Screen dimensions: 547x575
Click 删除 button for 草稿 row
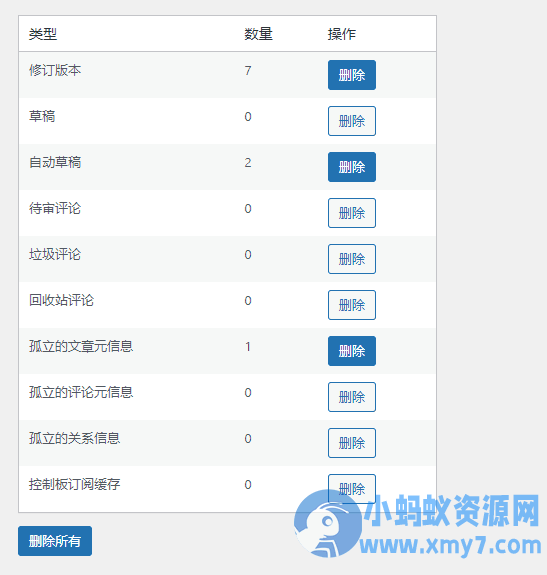pos(352,121)
